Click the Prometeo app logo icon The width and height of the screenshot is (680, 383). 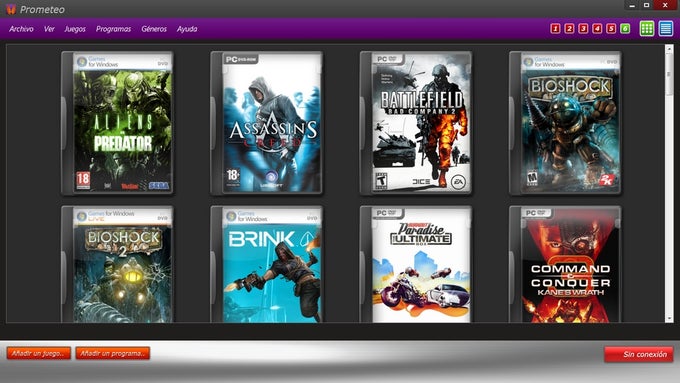click(11, 9)
